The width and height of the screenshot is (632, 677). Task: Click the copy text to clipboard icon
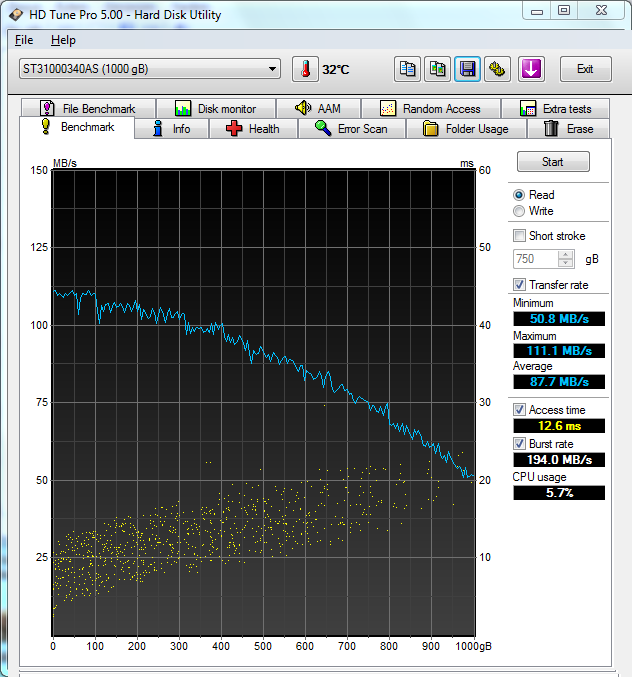[407, 69]
